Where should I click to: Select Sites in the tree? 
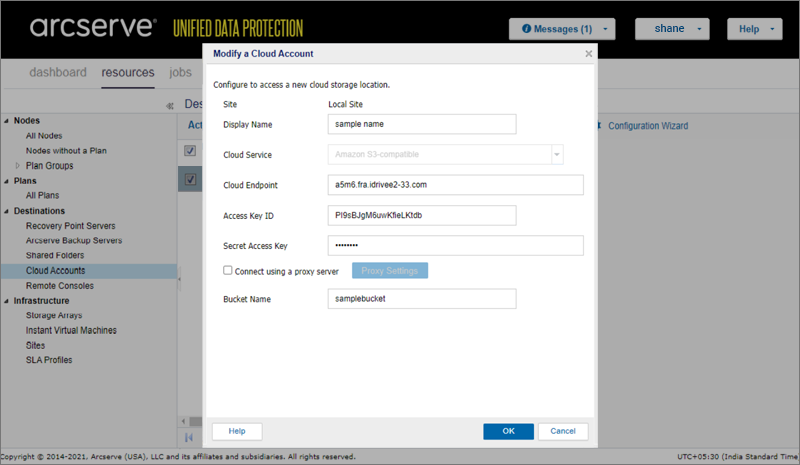[35, 346]
